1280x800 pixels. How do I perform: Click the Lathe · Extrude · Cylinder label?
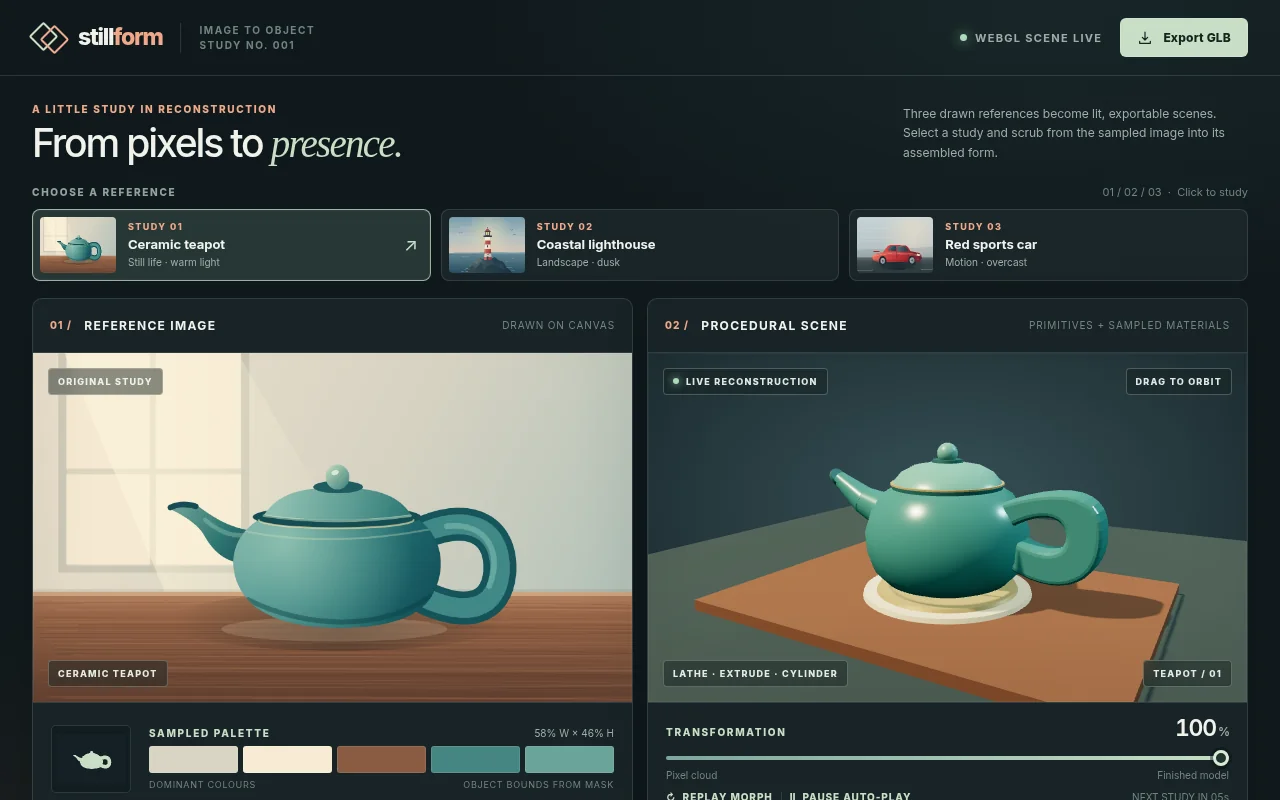(x=755, y=673)
